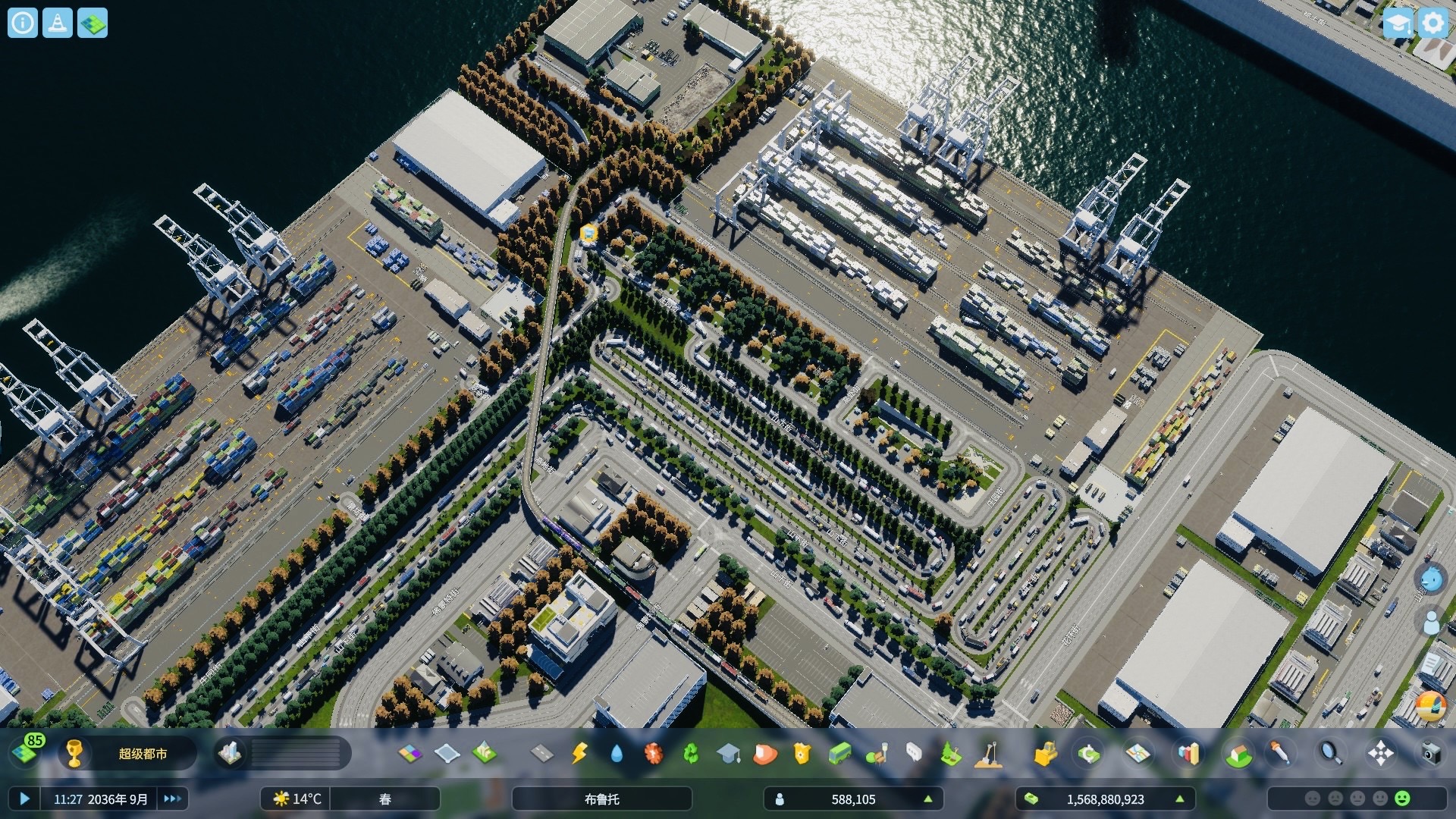Select the roads build tool
Image resolution: width=1456 pixels, height=819 pixels.
point(542,753)
